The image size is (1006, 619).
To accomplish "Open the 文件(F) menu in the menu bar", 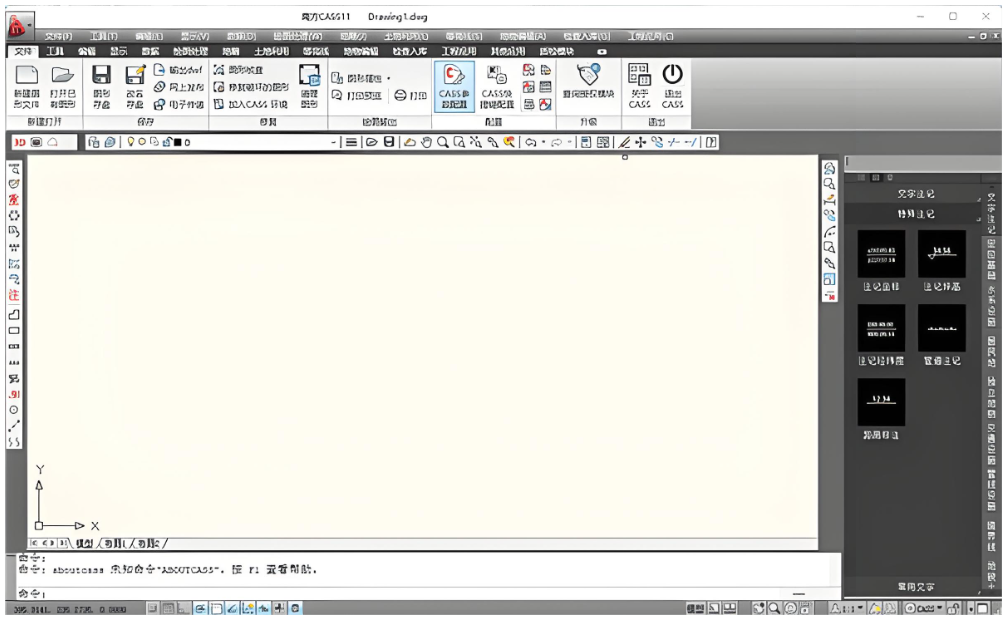I will (x=58, y=36).
